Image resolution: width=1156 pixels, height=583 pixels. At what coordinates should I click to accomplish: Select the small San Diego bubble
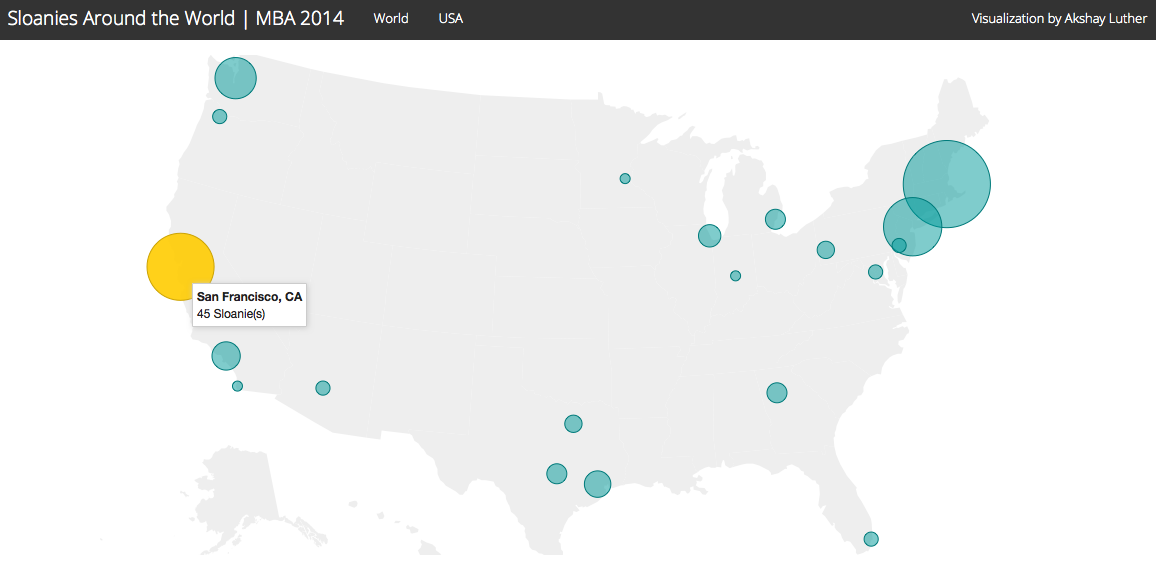(x=237, y=386)
